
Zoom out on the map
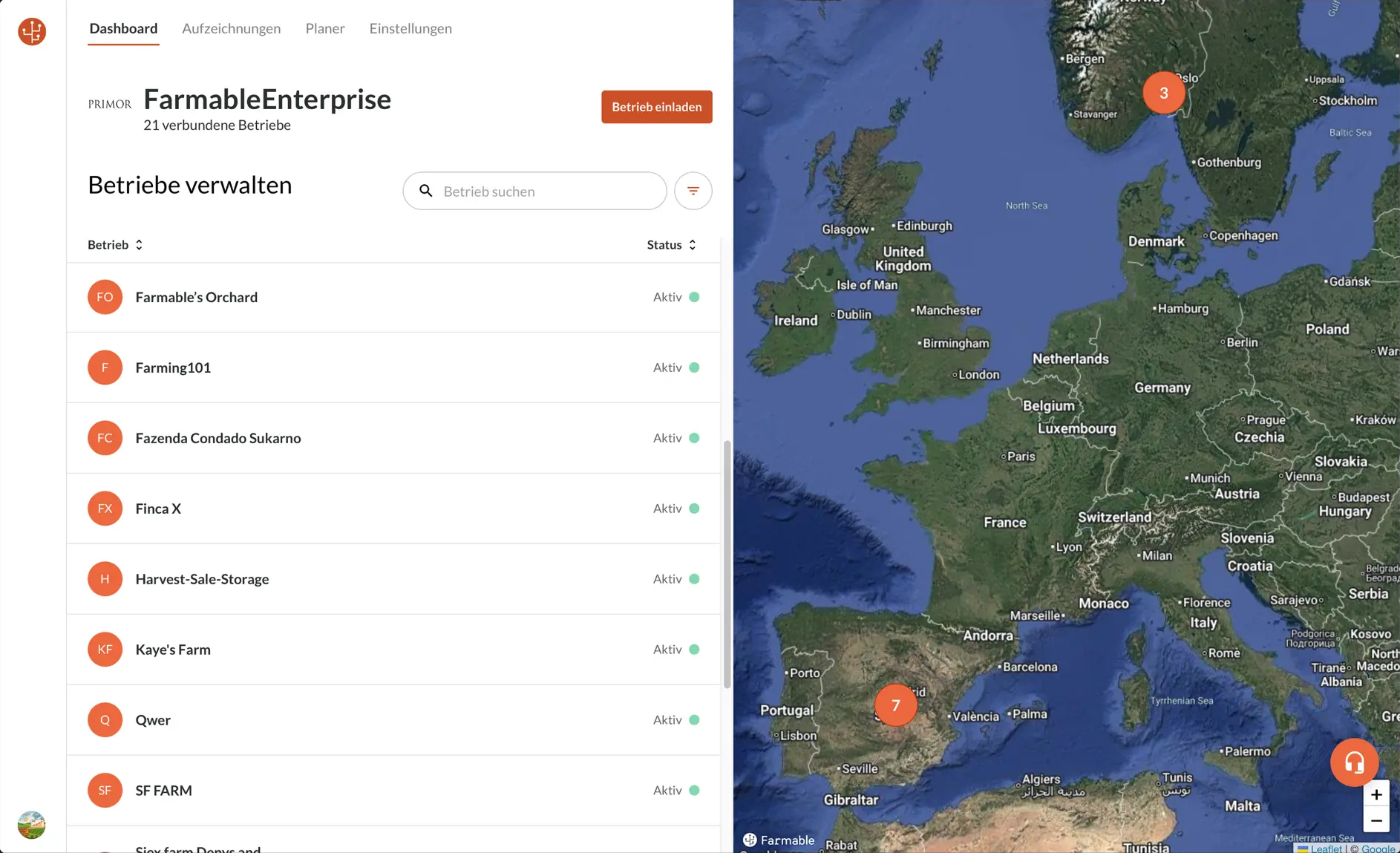1376,820
